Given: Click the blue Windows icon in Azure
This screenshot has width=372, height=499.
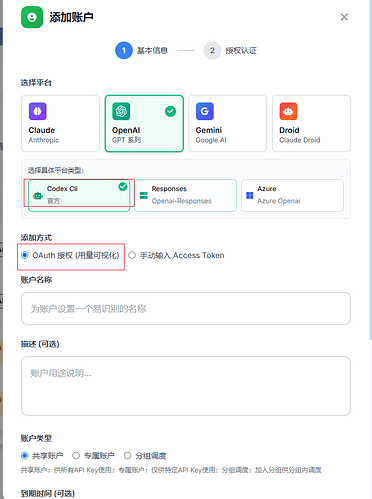Looking at the screenshot, I should 250,195.
